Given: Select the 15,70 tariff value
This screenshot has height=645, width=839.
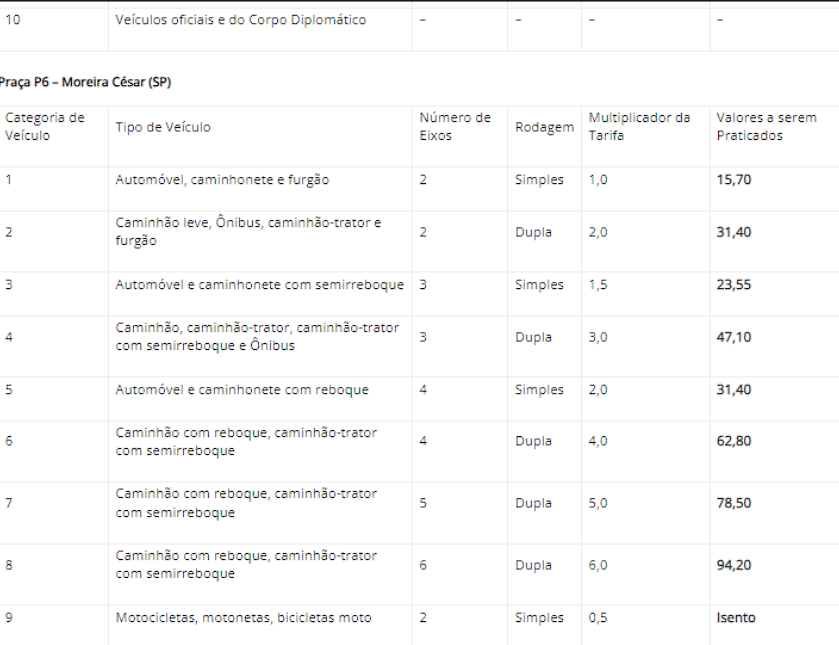Looking at the screenshot, I should point(734,179).
